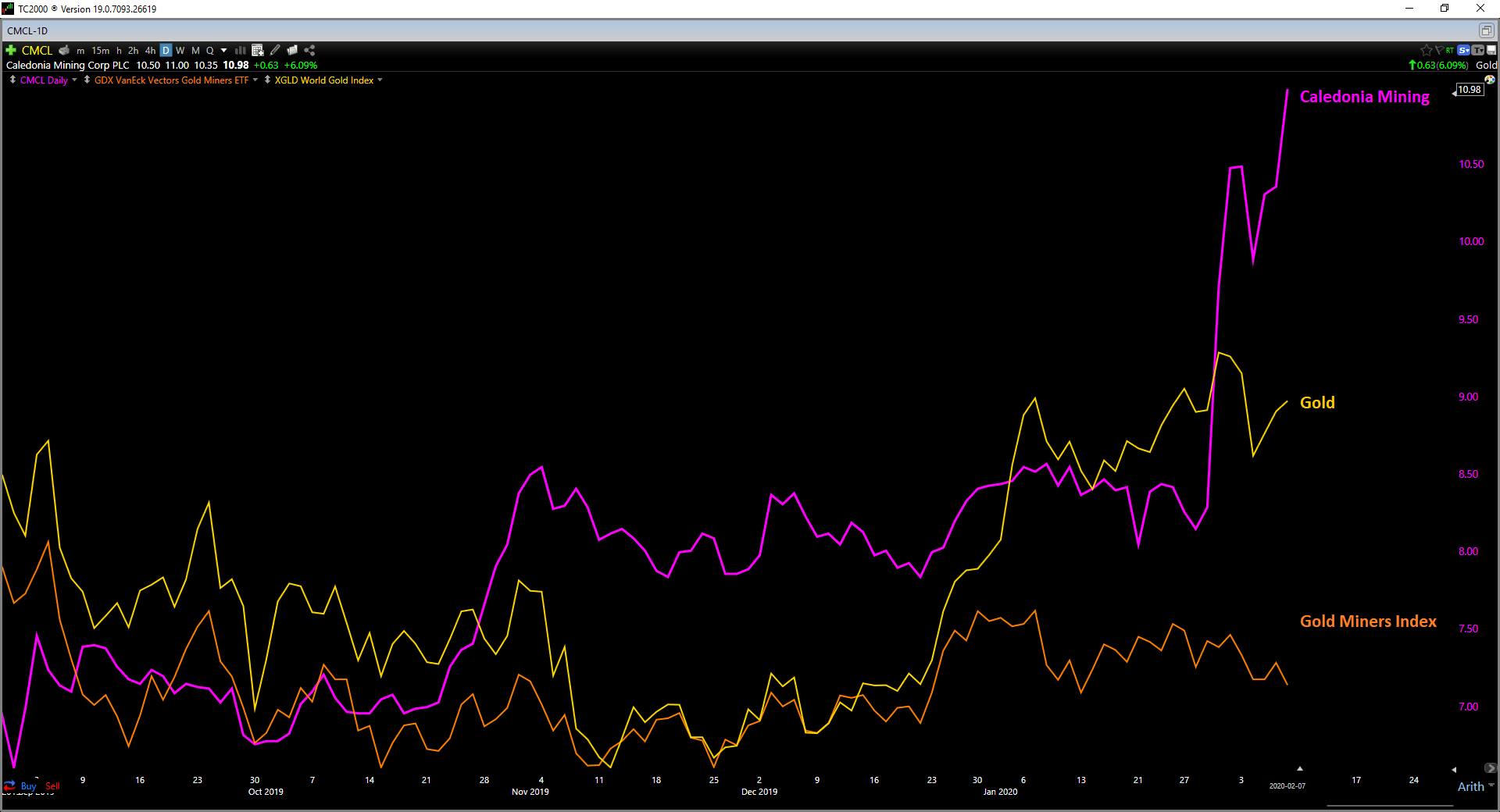Select the 4h timeframe

coord(150,51)
